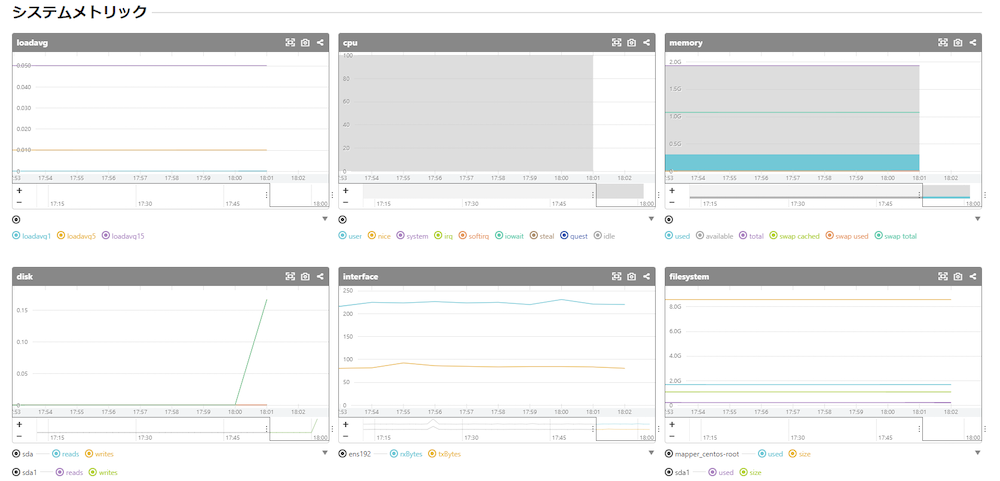Expand the legend dropdown of disk panel
This screenshot has height=481, width=1000.
[x=324, y=453]
